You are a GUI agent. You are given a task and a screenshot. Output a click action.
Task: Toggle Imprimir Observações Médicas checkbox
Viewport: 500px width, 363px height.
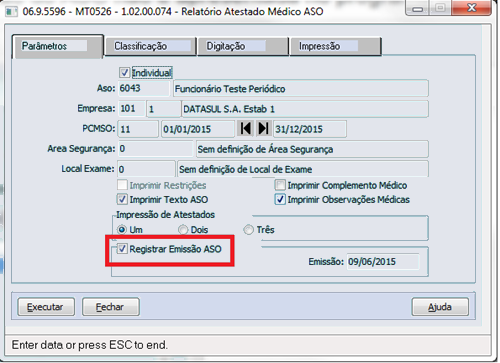pyautogui.click(x=280, y=199)
